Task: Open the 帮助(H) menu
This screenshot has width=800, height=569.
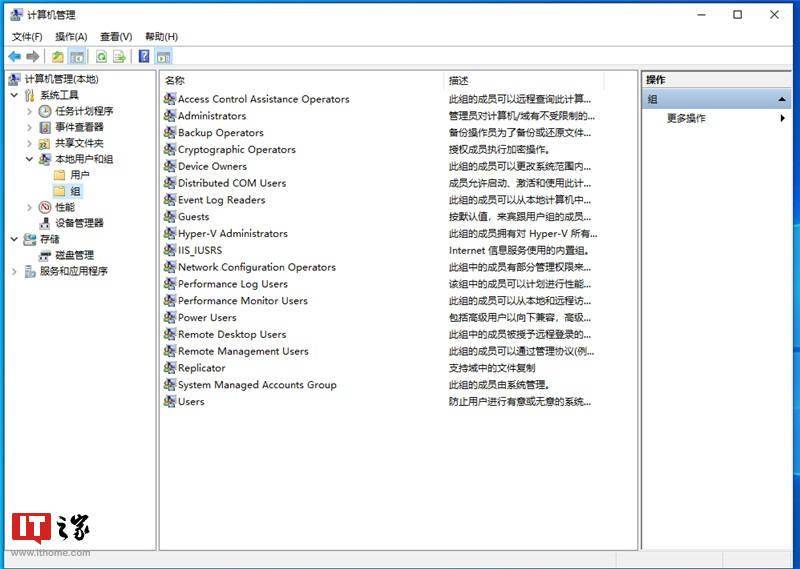Action: click(x=161, y=37)
